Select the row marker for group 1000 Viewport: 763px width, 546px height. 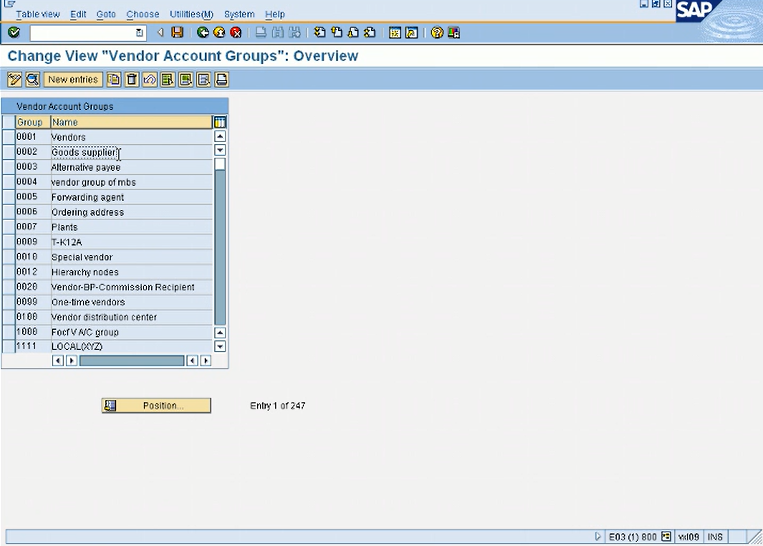point(9,332)
